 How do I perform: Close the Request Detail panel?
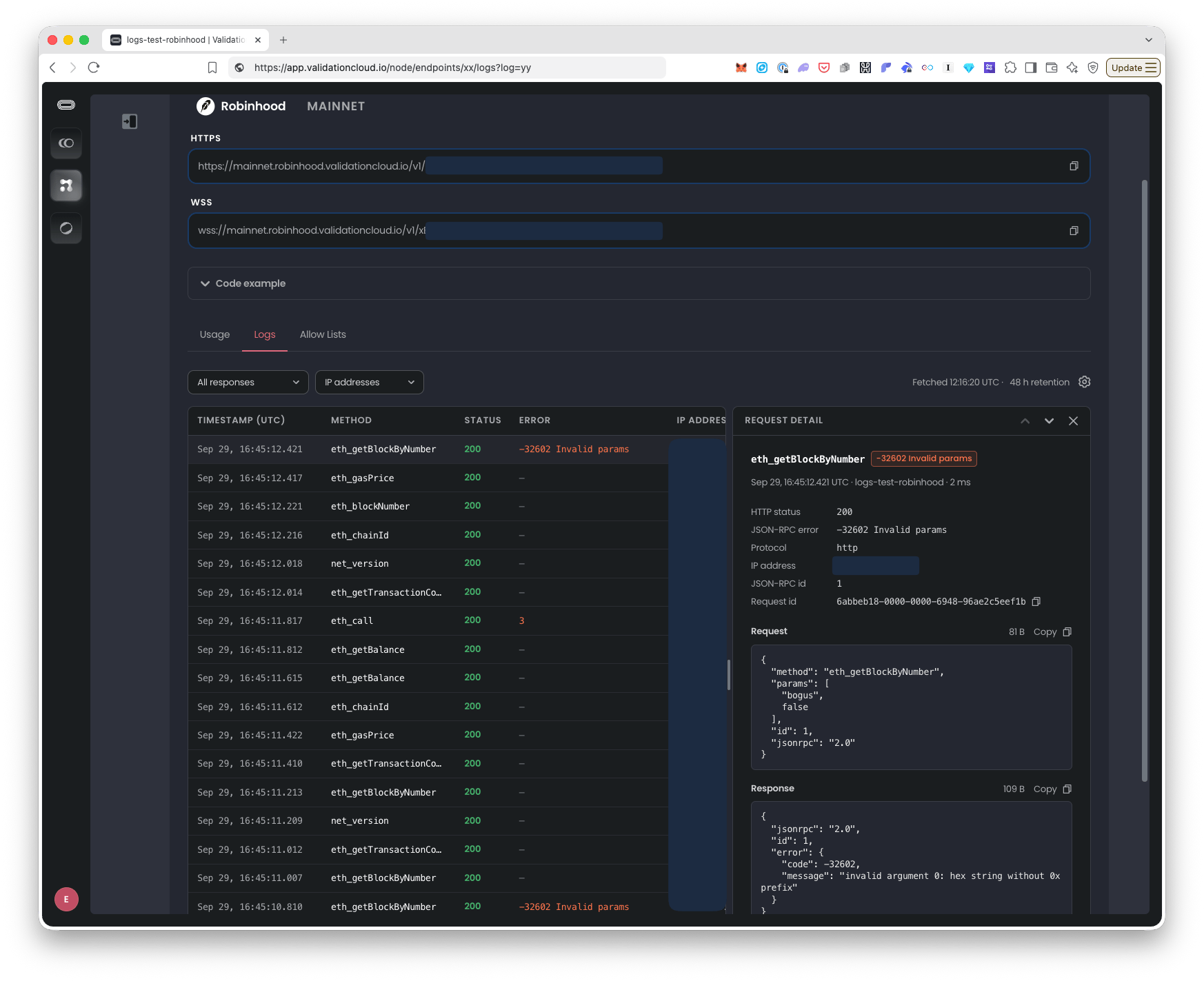(1073, 421)
